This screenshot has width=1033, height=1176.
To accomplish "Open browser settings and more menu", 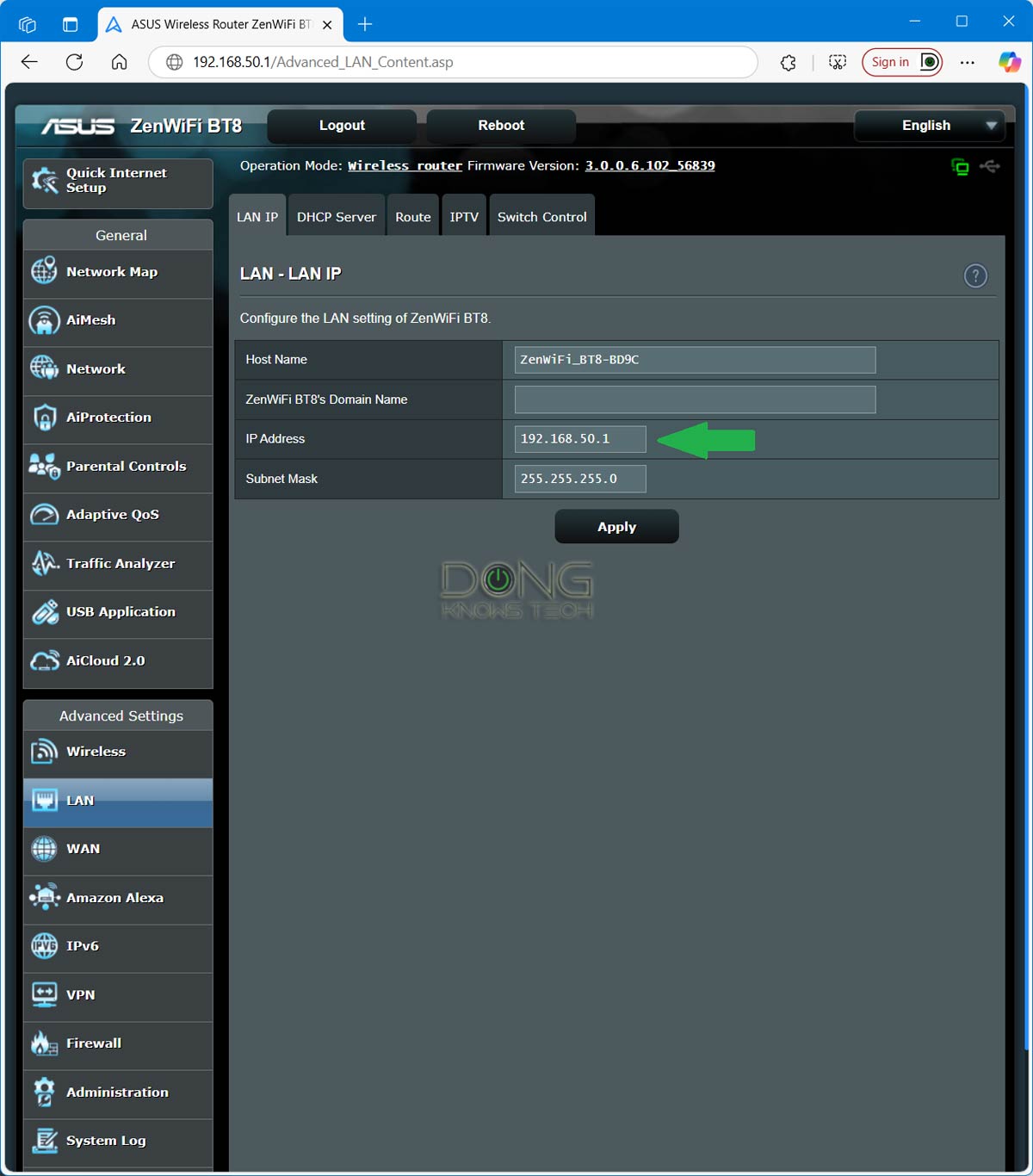I will [968, 62].
